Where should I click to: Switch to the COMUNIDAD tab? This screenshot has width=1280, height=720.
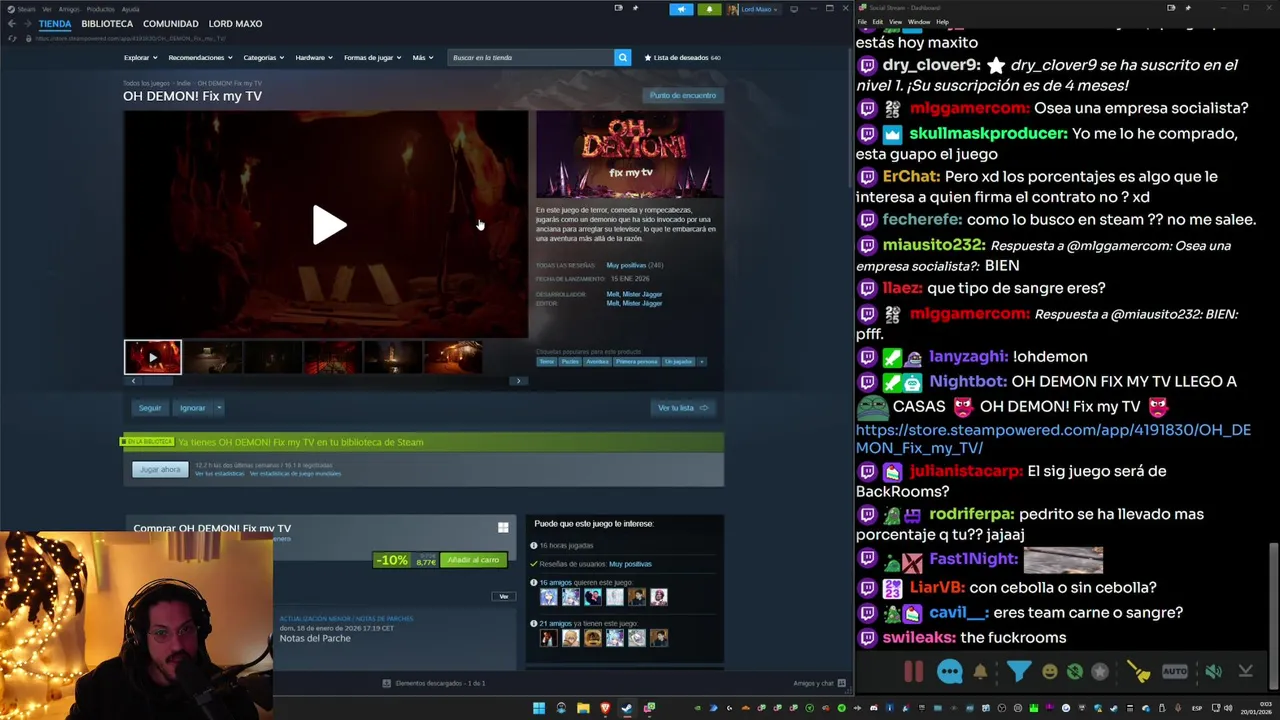[x=170, y=23]
